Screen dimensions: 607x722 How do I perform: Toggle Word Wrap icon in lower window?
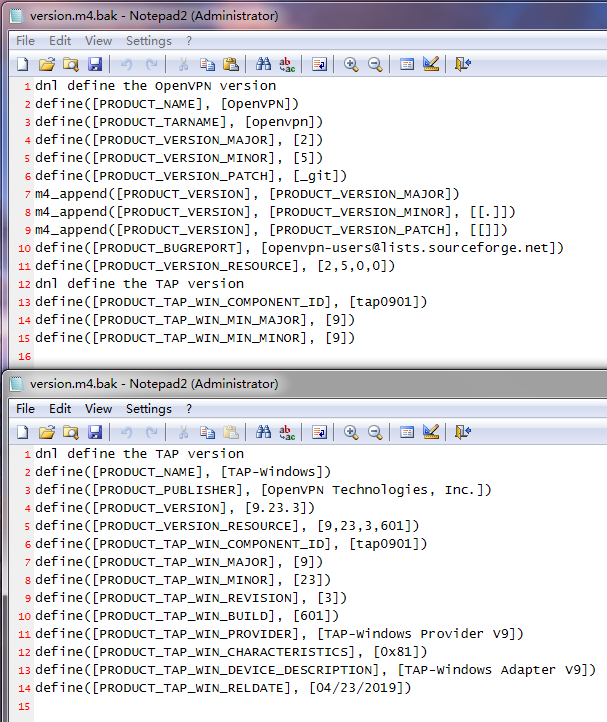(319, 432)
